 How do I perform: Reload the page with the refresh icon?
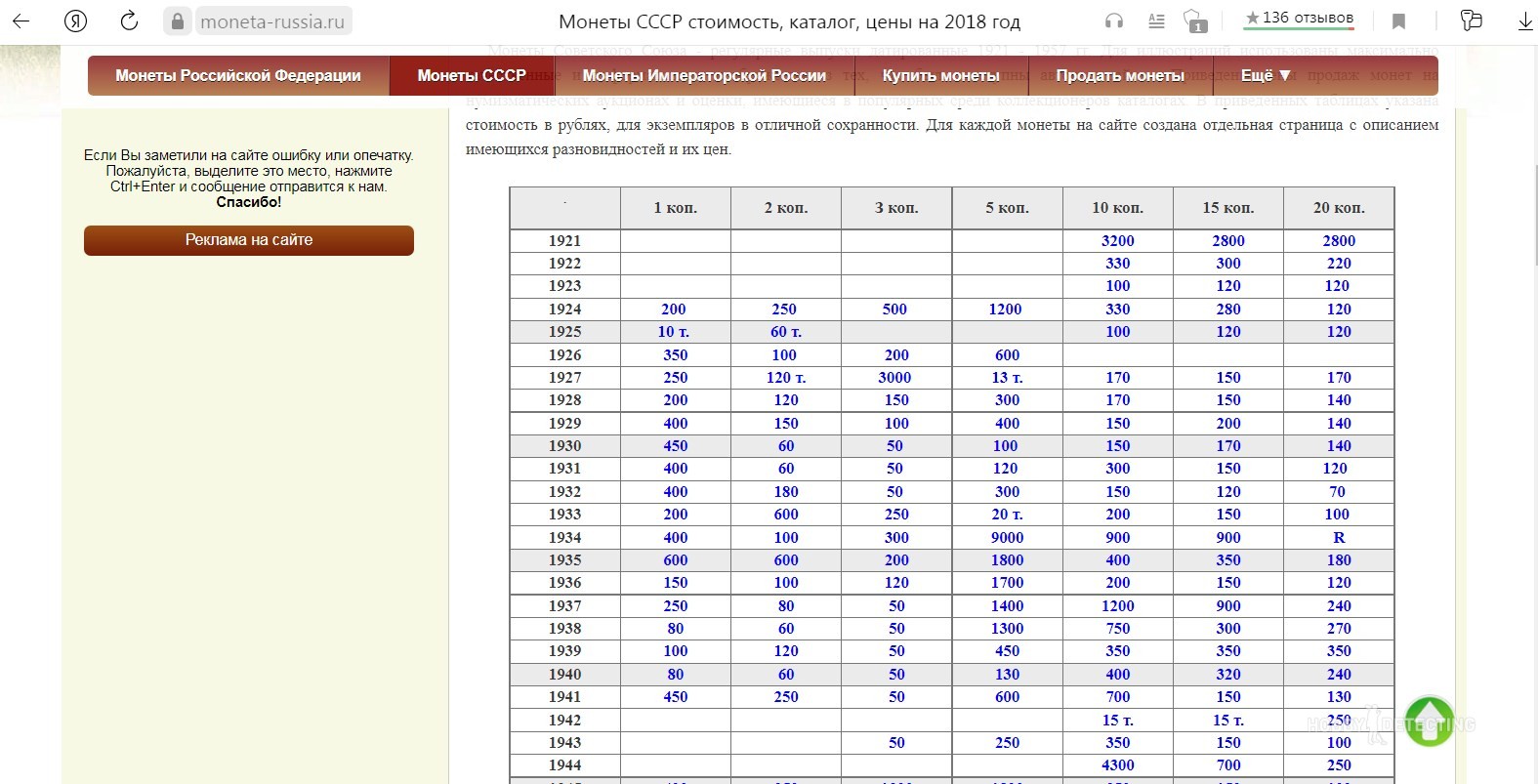pos(128,21)
